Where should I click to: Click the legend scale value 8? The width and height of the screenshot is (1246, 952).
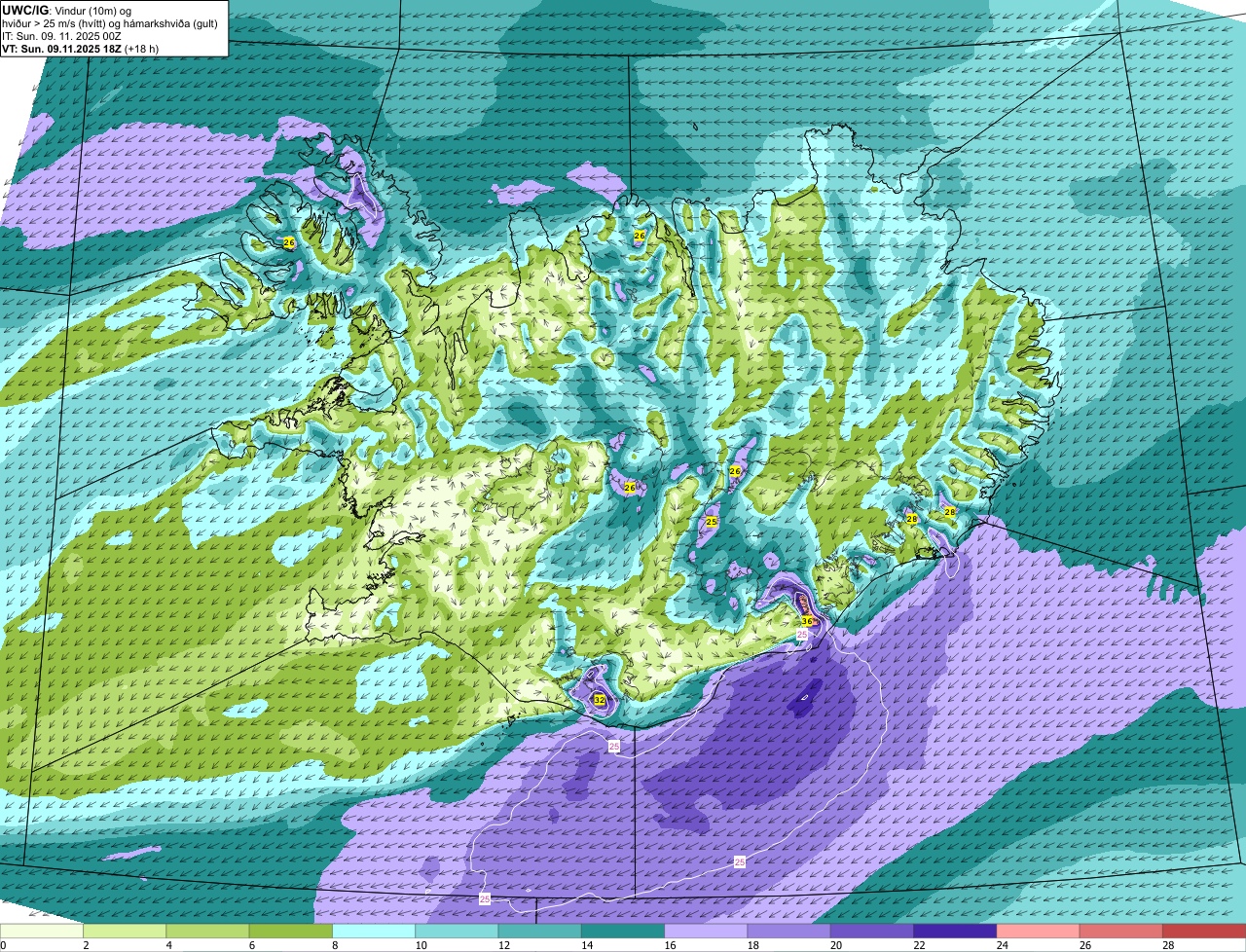(x=337, y=944)
